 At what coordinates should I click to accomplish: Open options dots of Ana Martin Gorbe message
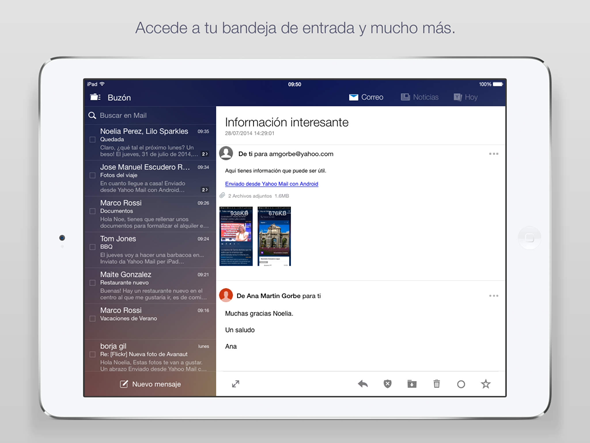pos(494,296)
